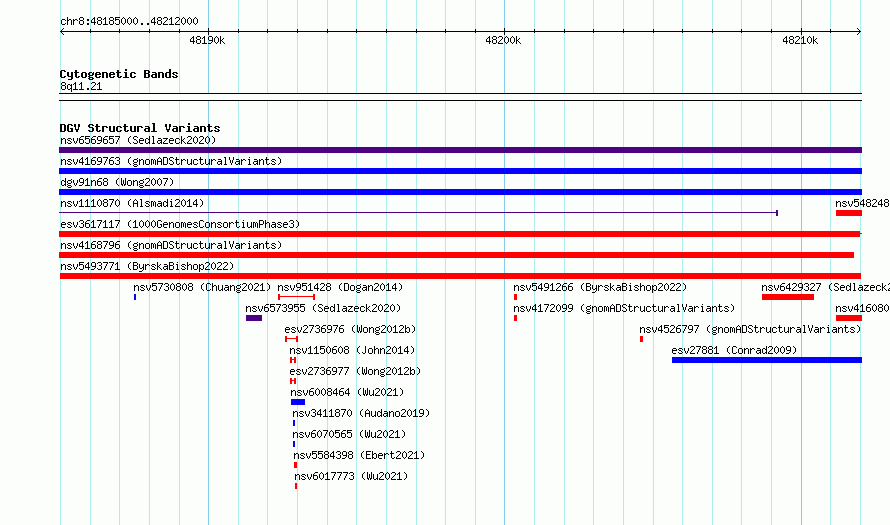Image resolution: width=890 pixels, height=525 pixels.
Task: Click nsv5730808 (Chuang2021) label
Action: [202, 287]
